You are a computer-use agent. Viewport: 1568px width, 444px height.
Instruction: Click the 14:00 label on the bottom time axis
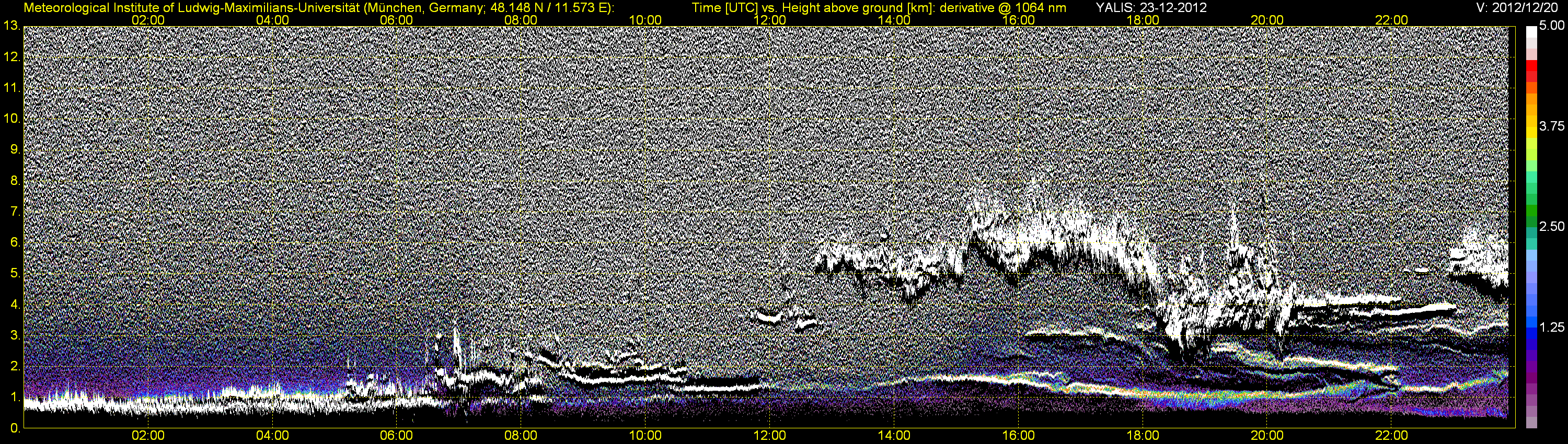(x=894, y=436)
